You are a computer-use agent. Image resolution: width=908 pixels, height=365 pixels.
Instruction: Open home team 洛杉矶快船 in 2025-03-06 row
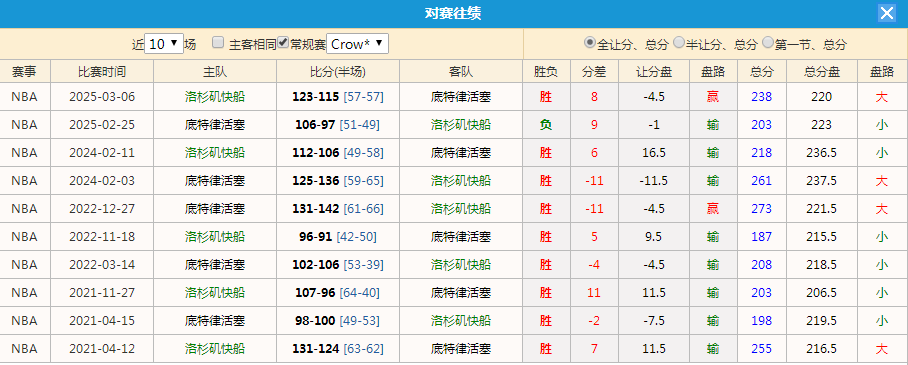(215, 97)
